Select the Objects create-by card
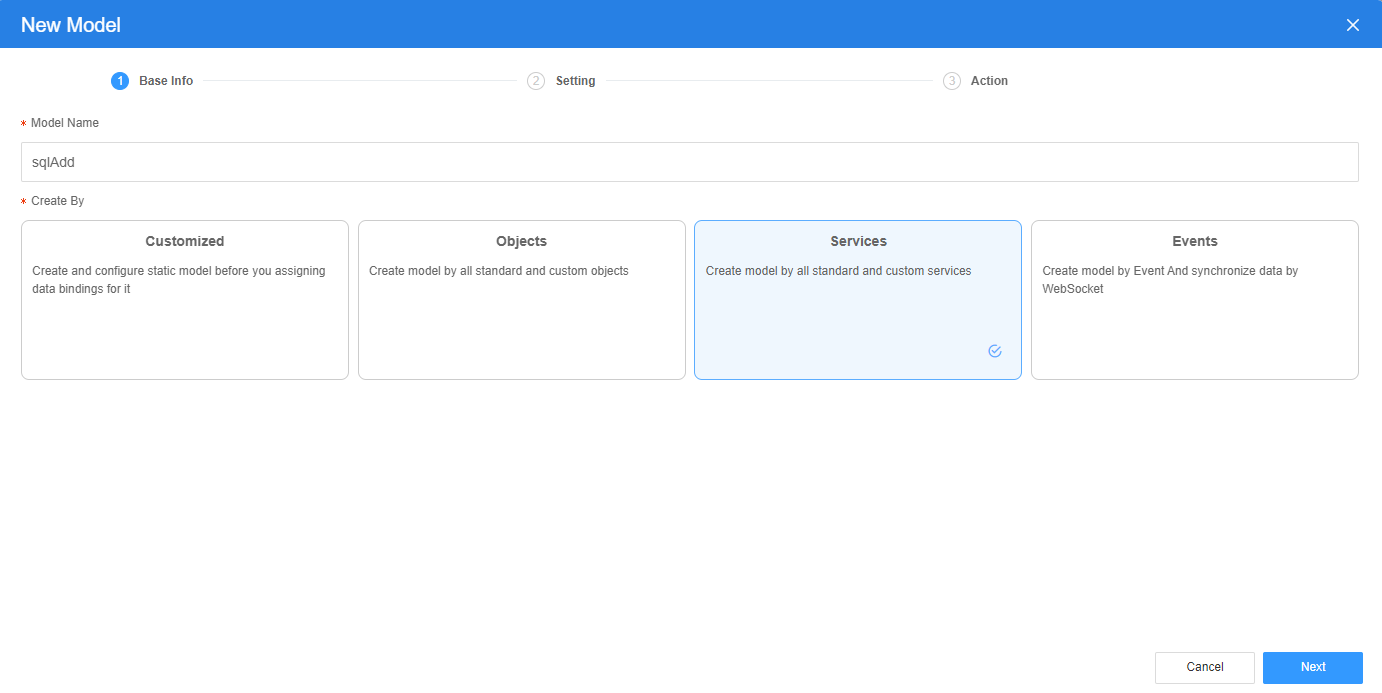Image resolution: width=1382 pixels, height=693 pixels. tap(522, 300)
